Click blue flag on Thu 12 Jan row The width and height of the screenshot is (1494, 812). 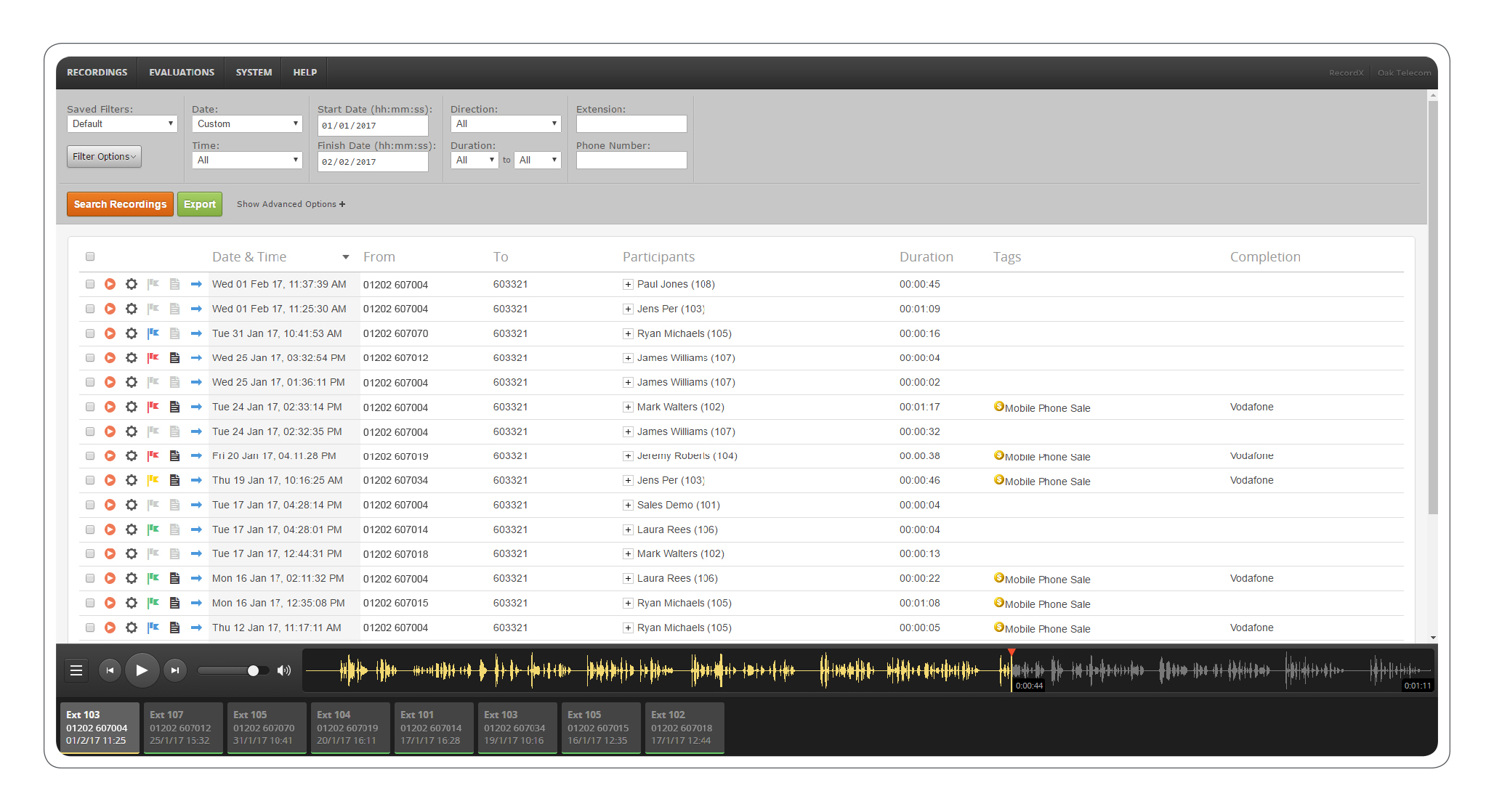(153, 628)
